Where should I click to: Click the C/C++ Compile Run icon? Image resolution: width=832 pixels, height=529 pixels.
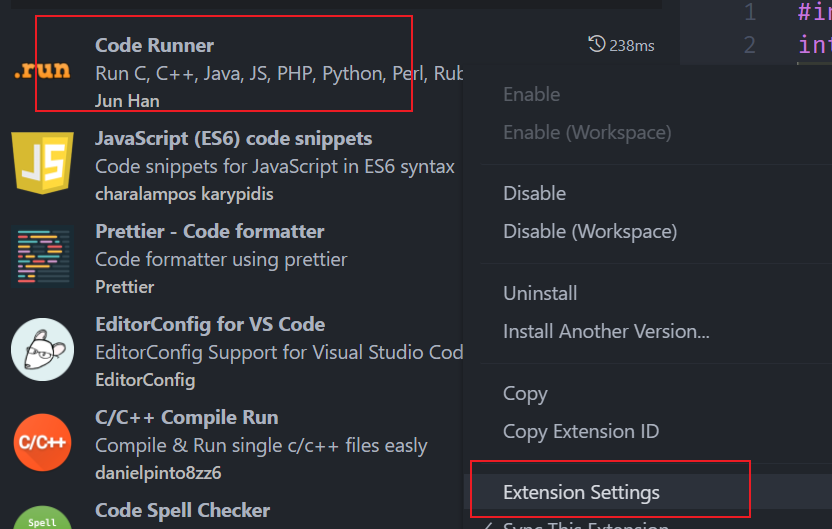click(42, 442)
